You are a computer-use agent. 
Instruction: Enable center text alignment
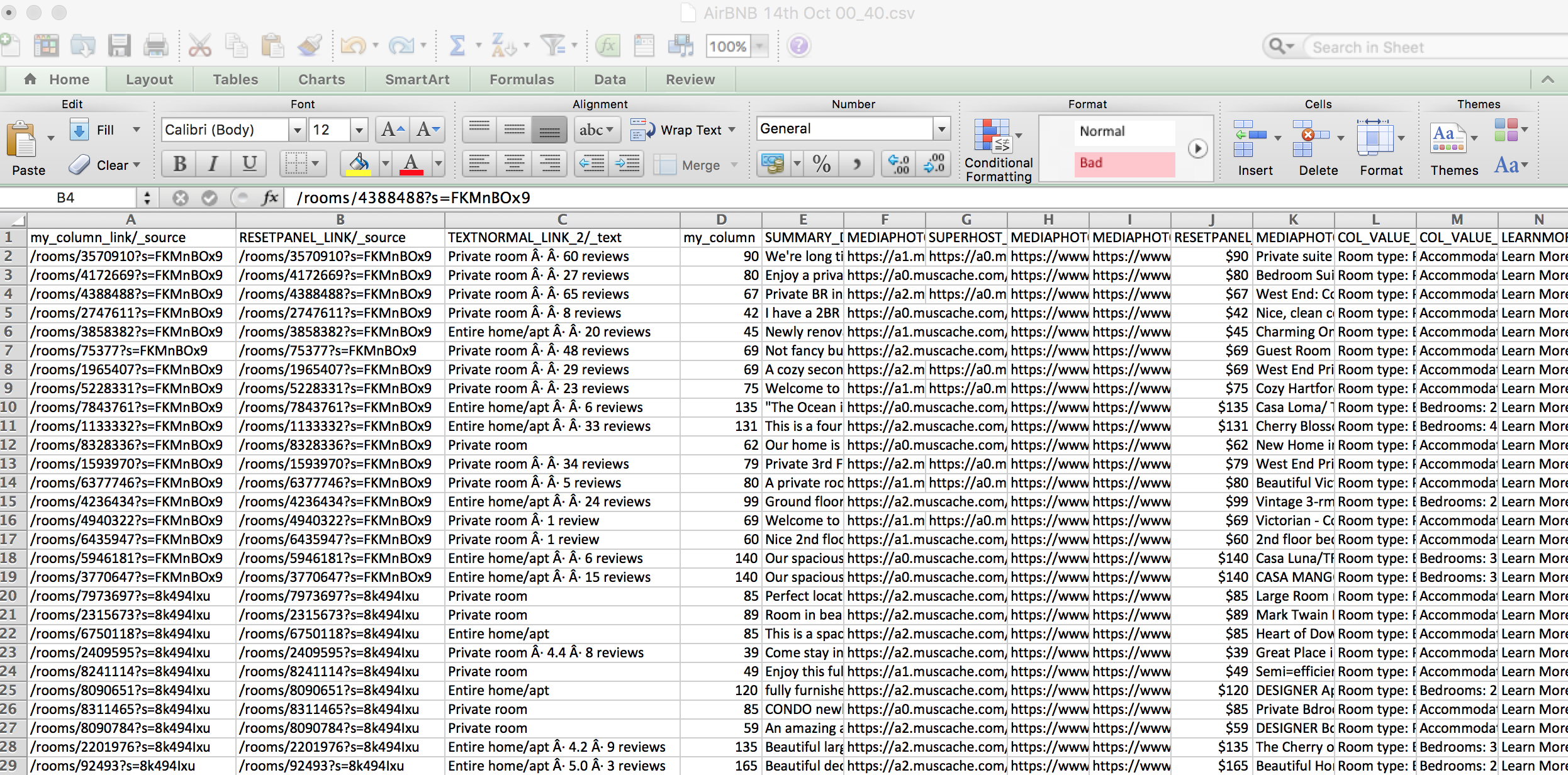coord(514,164)
